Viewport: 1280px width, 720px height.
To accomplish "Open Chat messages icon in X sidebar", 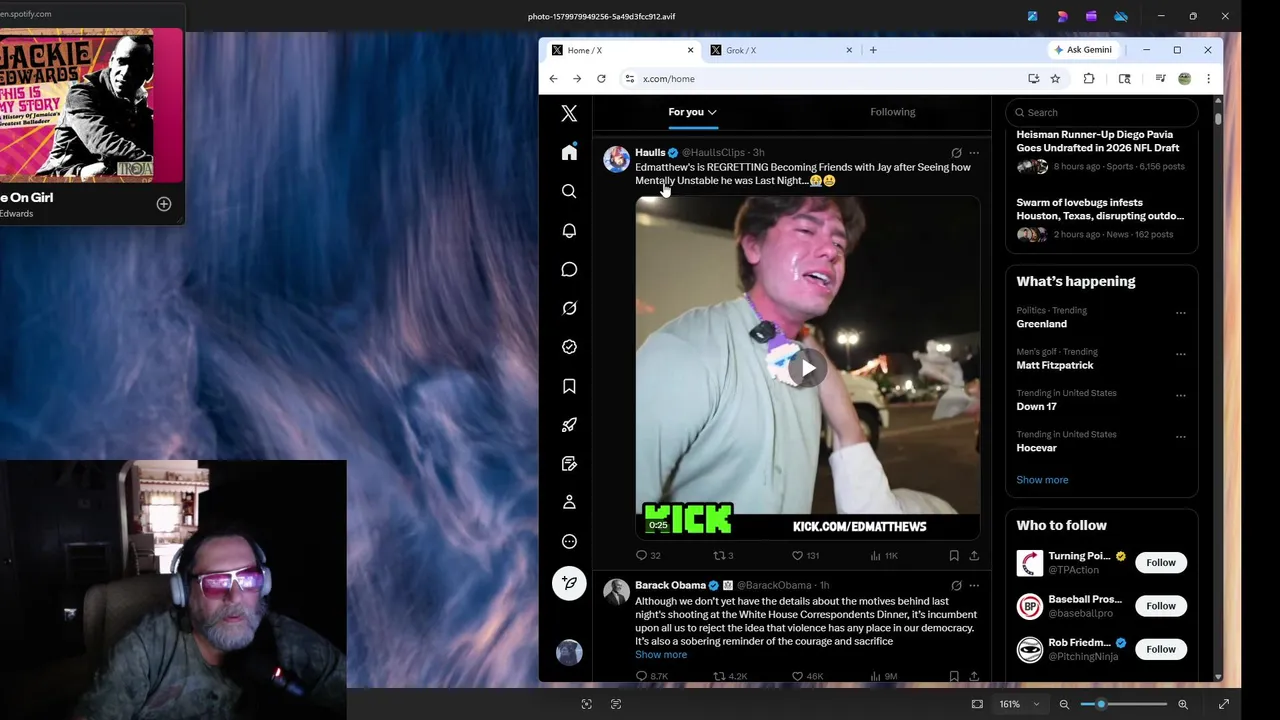I will pyautogui.click(x=569, y=269).
